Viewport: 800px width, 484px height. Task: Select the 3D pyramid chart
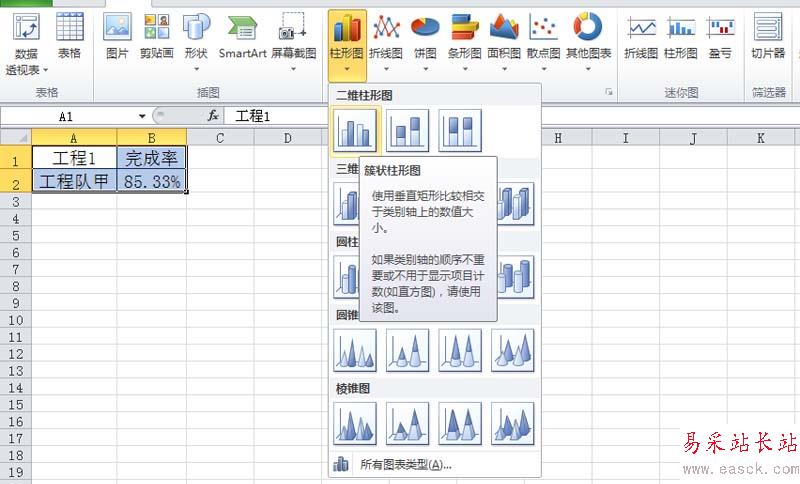[513, 424]
